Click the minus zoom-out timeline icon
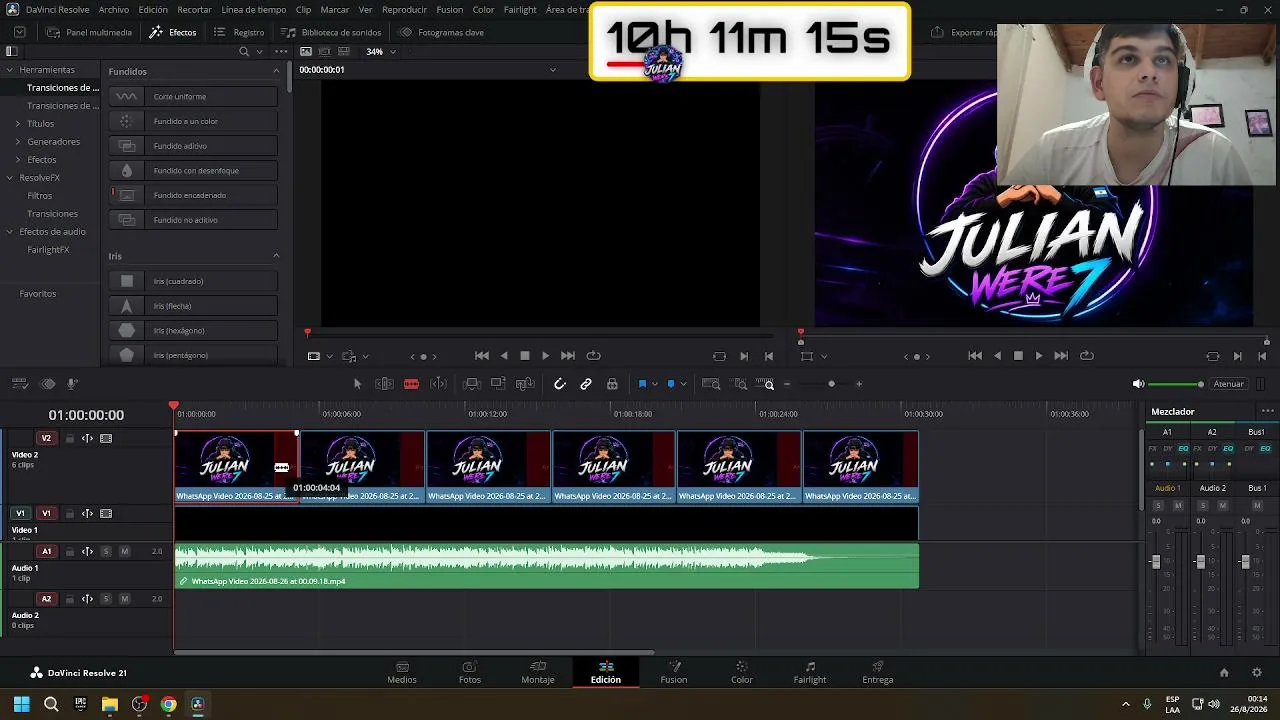This screenshot has height=720, width=1280. pyautogui.click(x=787, y=384)
